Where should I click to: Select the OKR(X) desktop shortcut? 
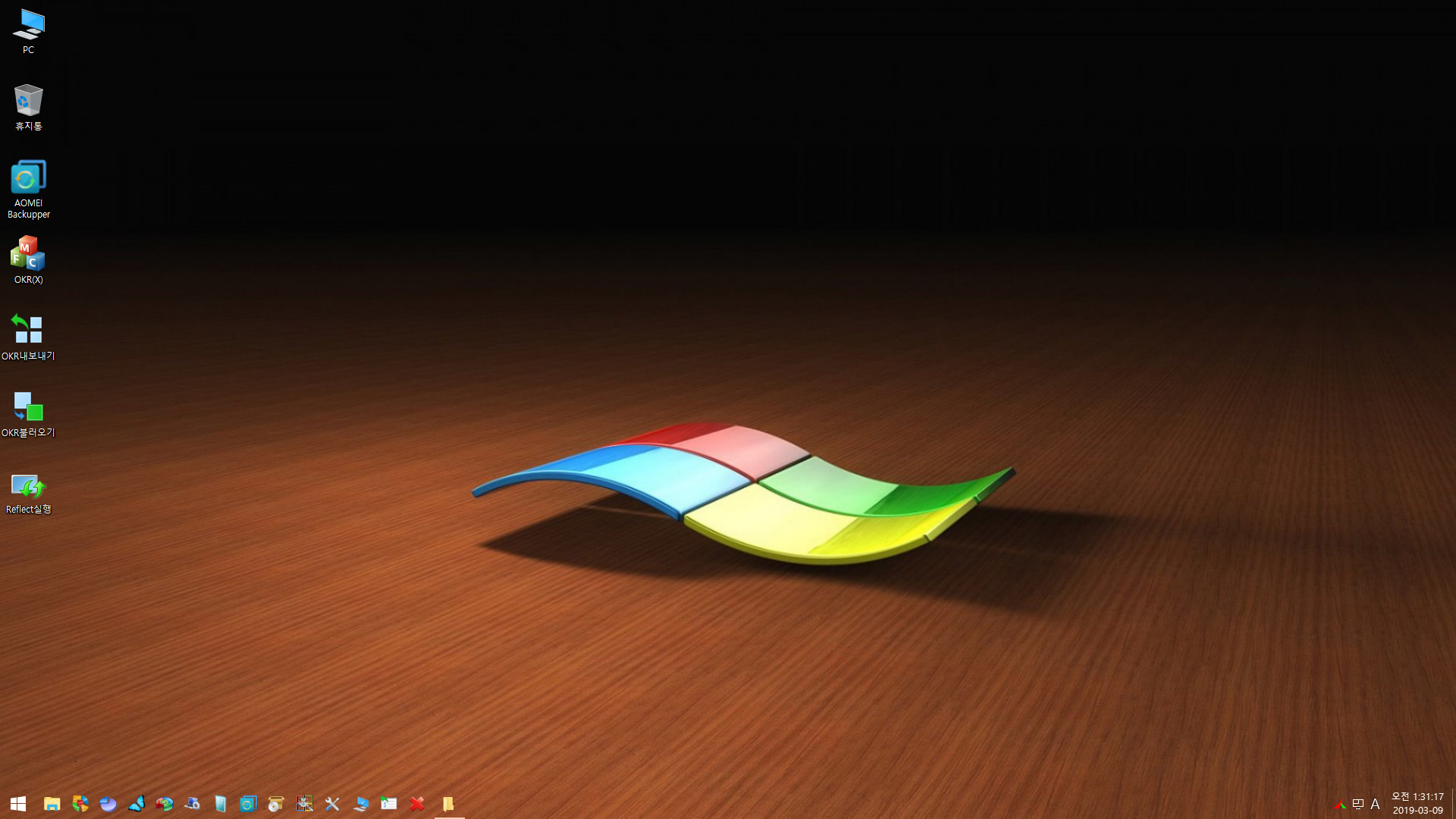[28, 260]
